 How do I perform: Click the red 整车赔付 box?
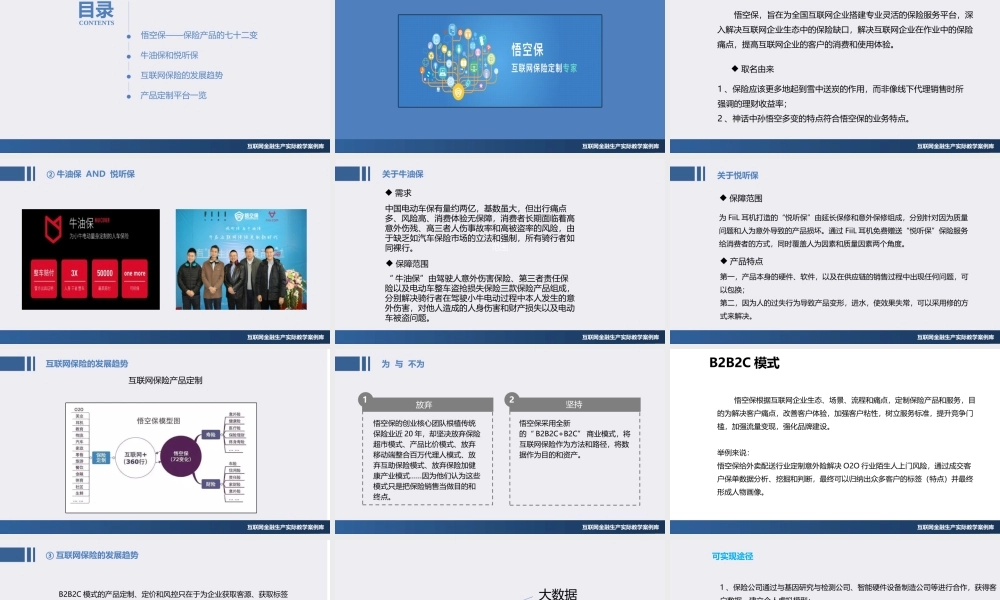pos(43,278)
